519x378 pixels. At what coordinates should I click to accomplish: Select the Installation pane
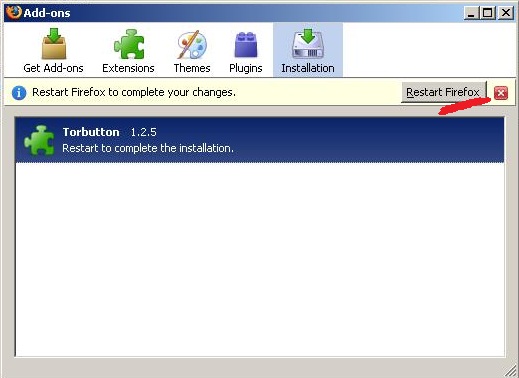tap(308, 51)
